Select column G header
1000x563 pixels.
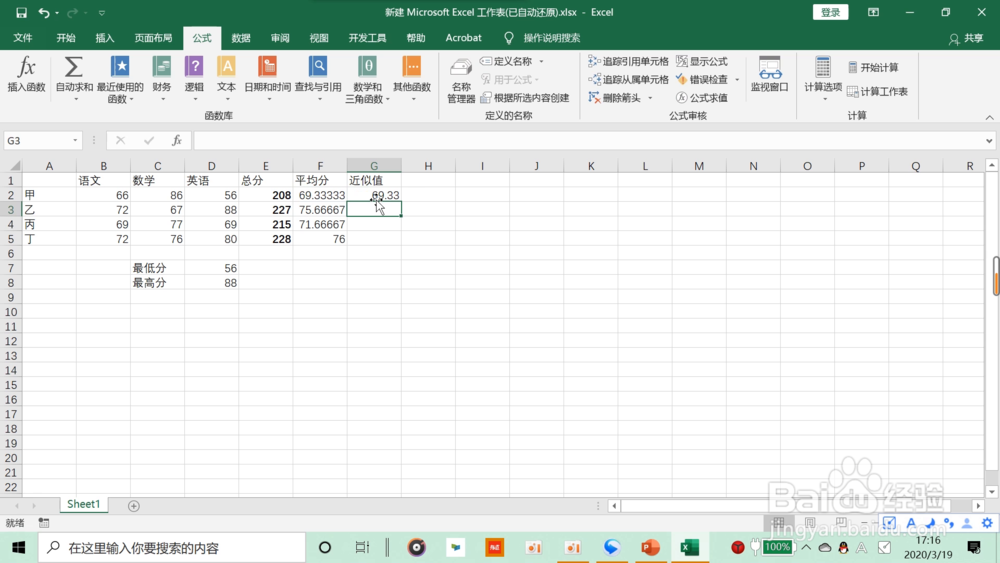pos(374,166)
